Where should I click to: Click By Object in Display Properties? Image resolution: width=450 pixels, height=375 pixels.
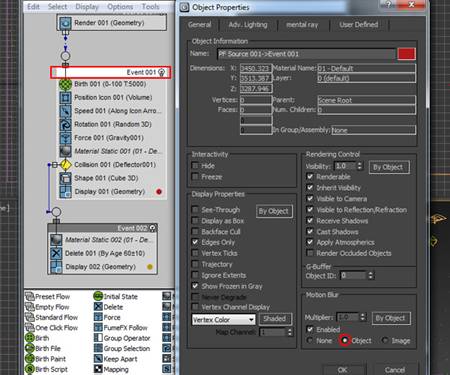click(274, 211)
